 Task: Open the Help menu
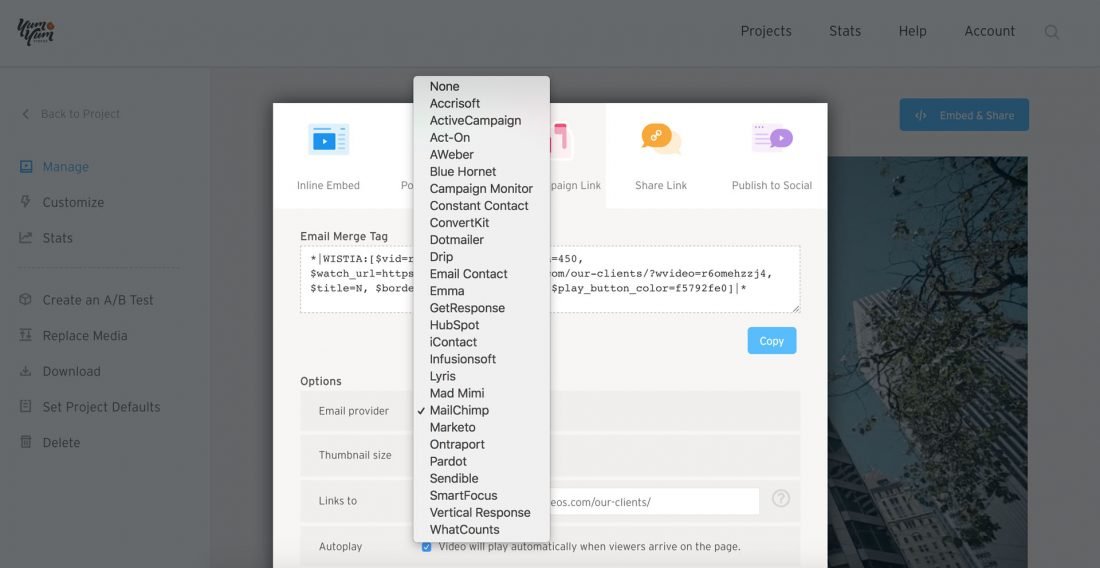pyautogui.click(x=913, y=32)
